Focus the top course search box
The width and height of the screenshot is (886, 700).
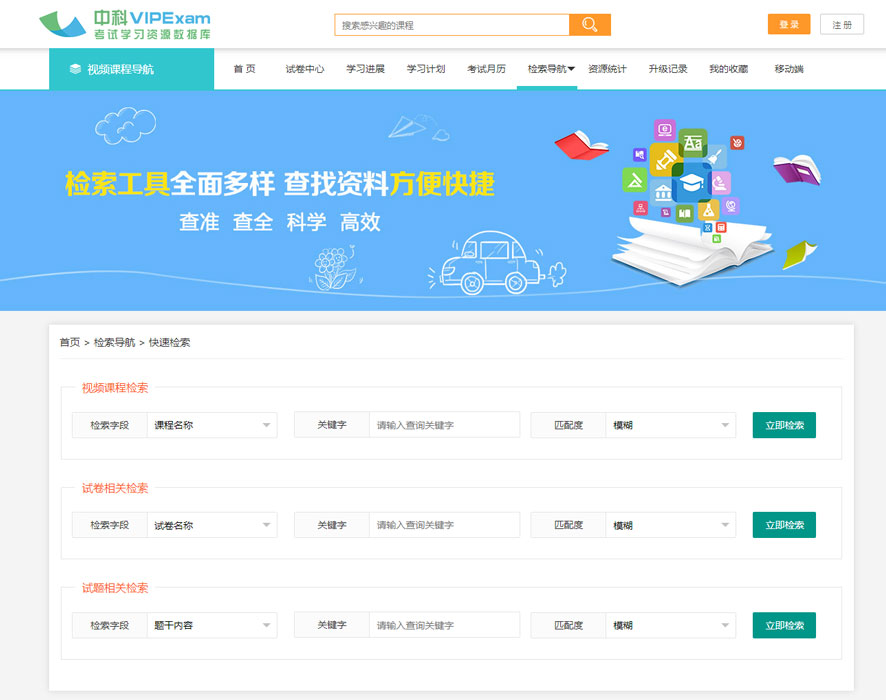pos(452,25)
